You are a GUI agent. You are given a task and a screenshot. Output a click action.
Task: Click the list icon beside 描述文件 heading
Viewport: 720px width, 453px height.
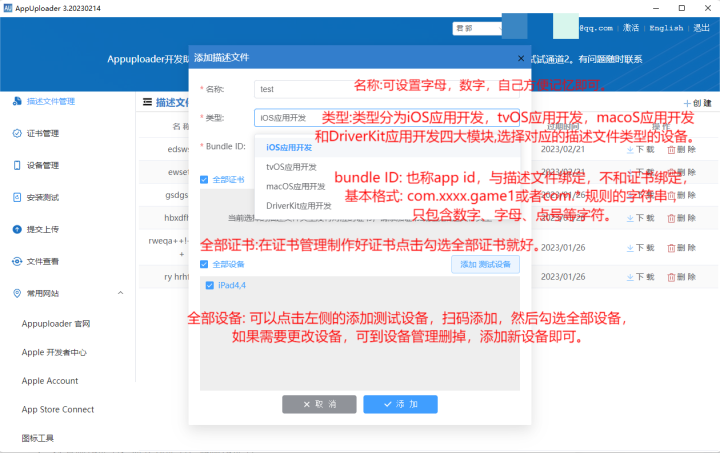coord(147,102)
